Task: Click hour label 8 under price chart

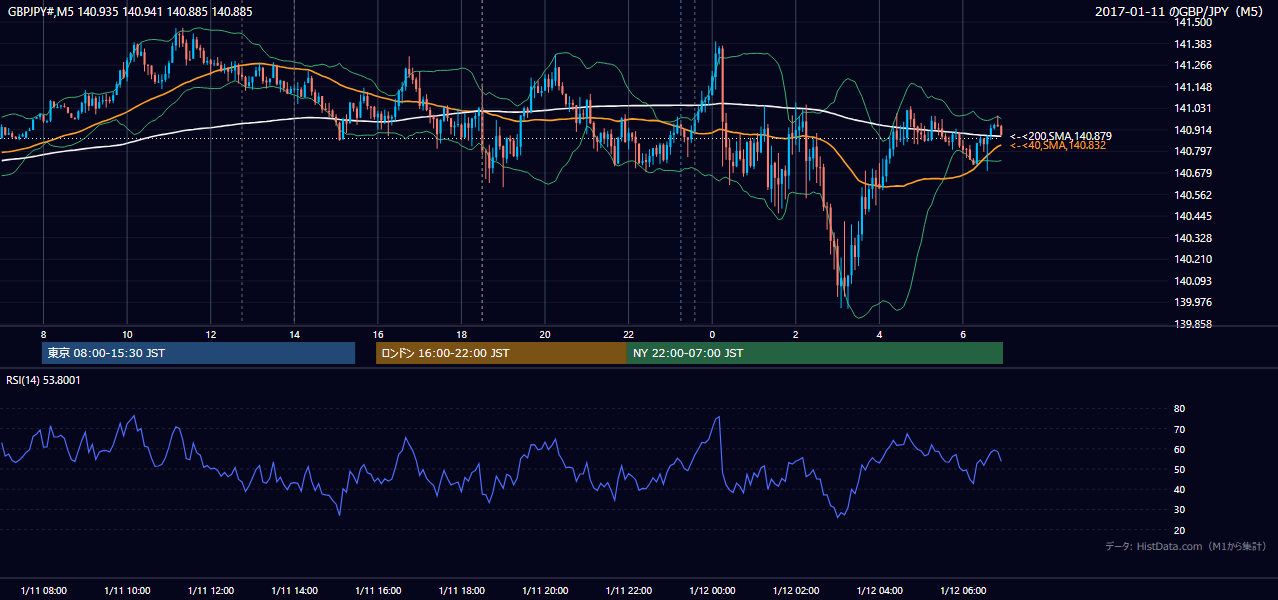Action: (43, 334)
